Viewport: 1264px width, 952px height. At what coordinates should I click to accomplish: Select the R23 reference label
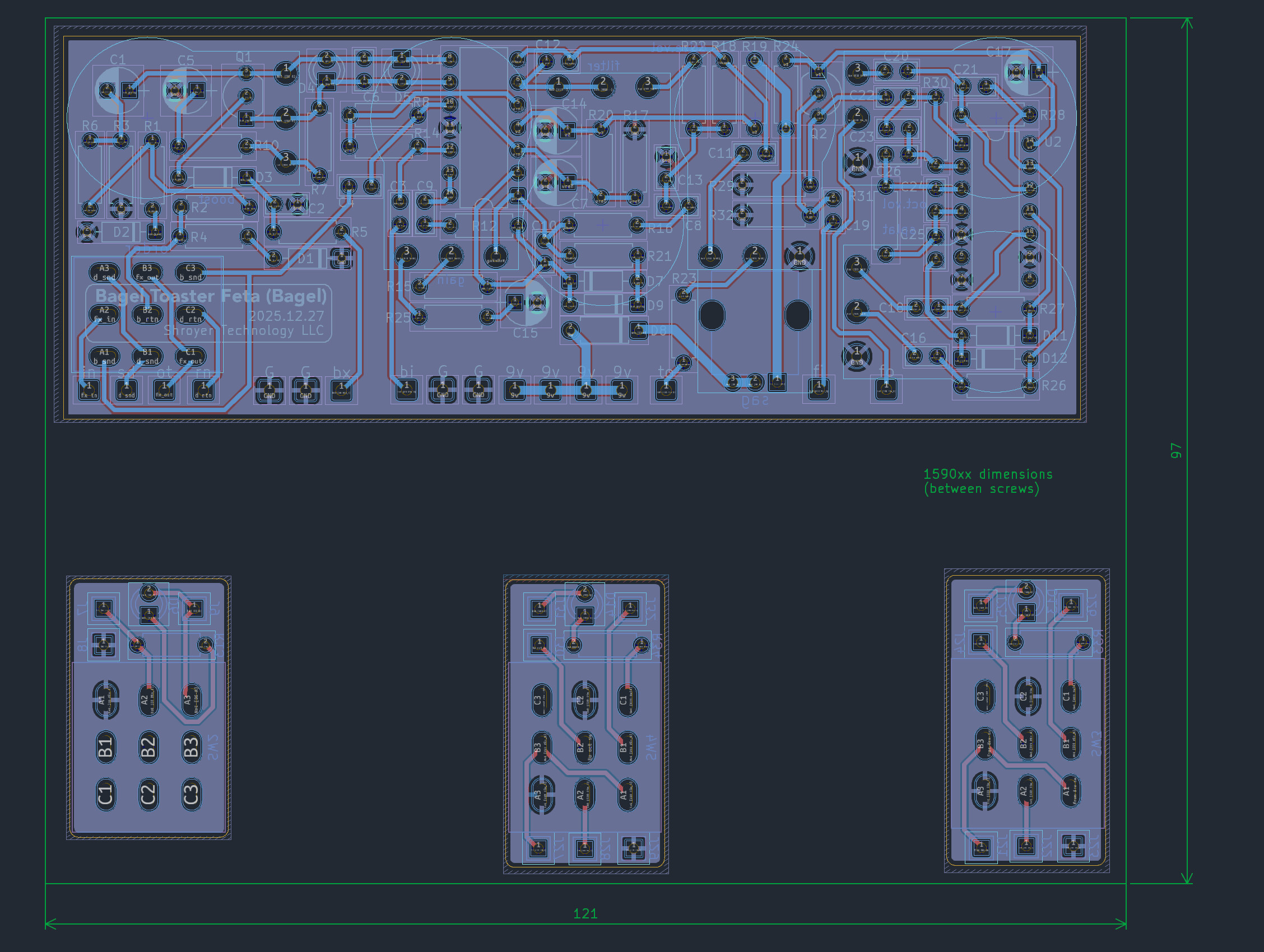point(684,278)
